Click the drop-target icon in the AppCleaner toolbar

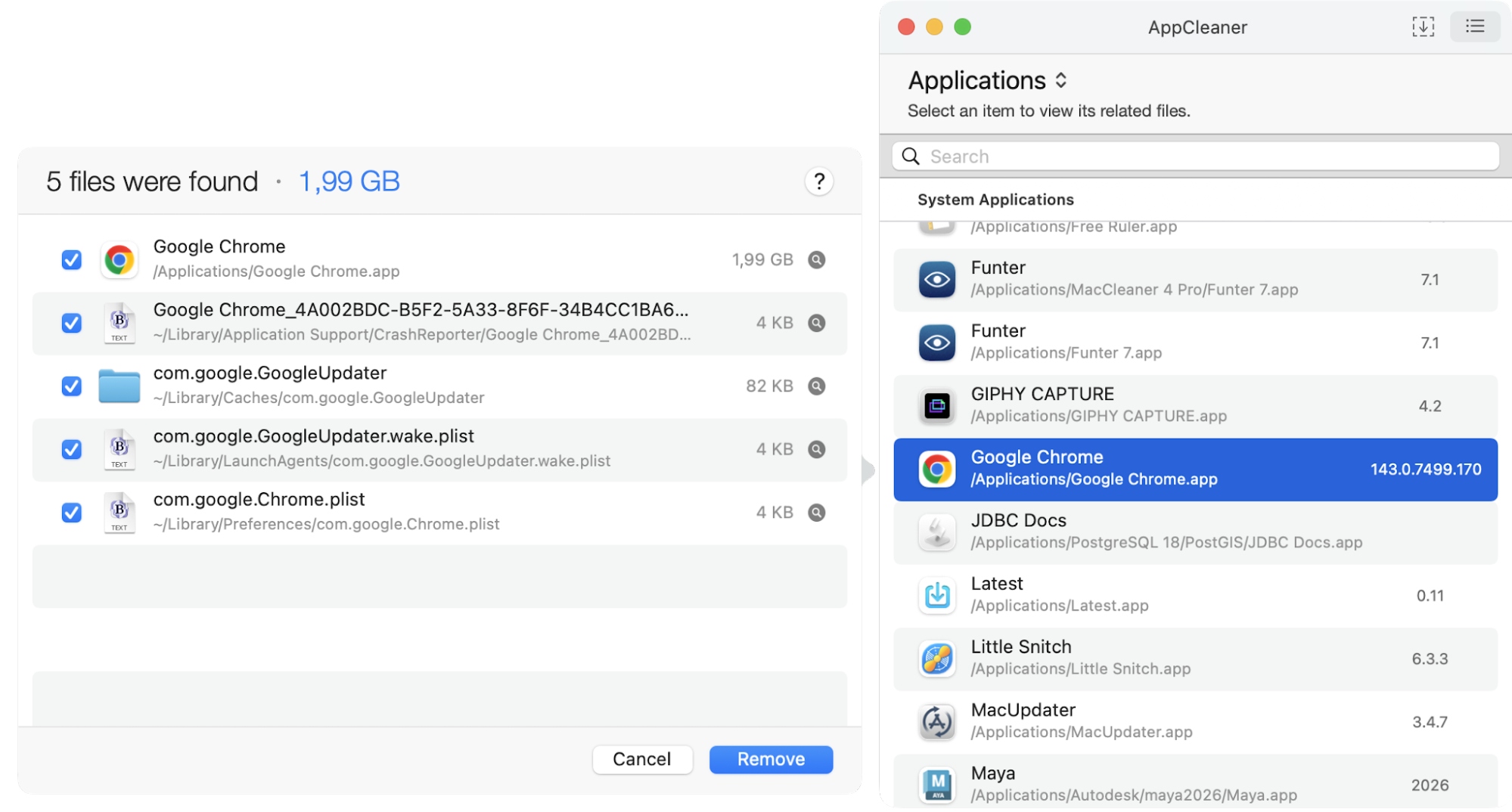click(1423, 27)
